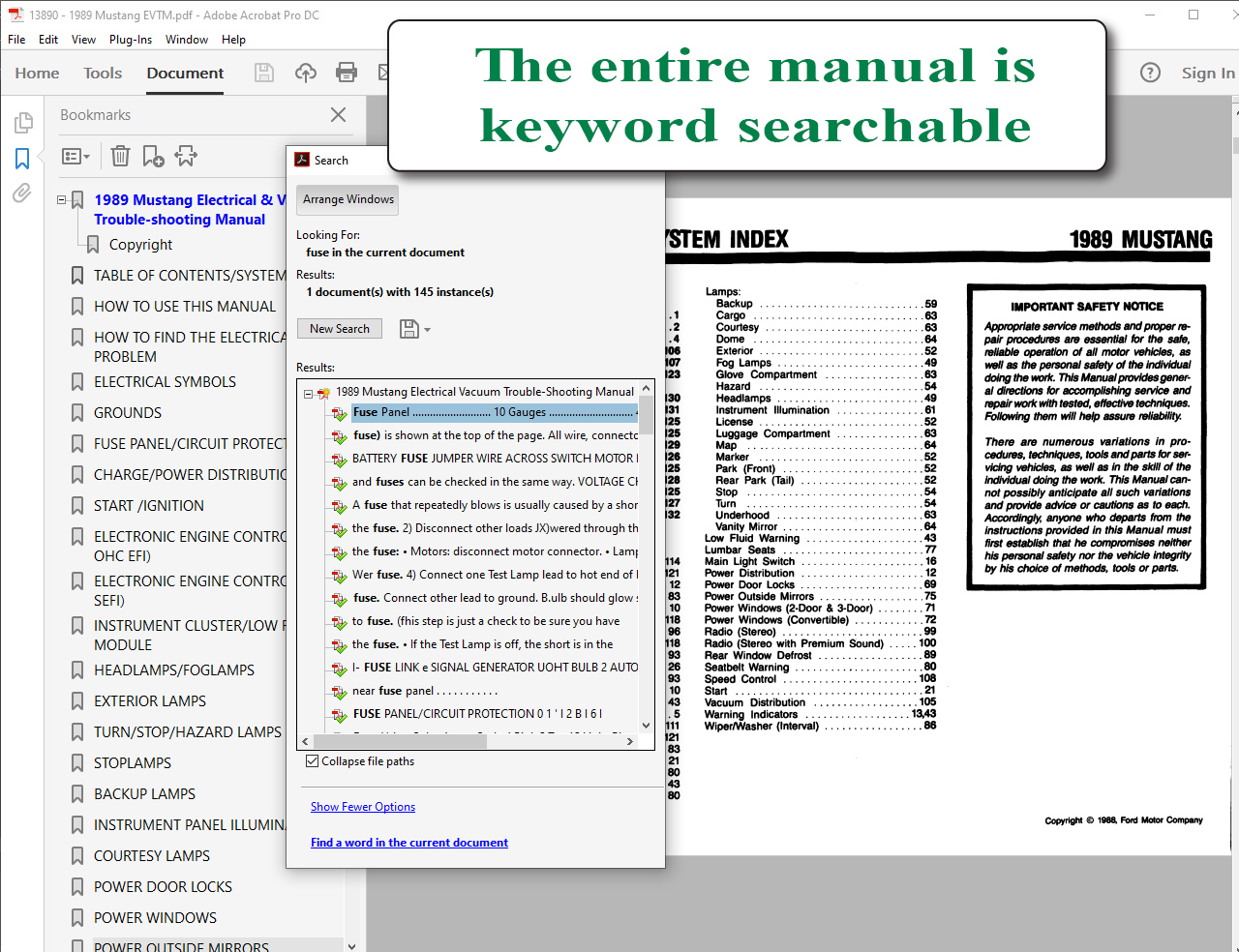This screenshot has height=952, width=1239.
Task: Click Acrobat icon in Search window title
Action: coord(302,161)
